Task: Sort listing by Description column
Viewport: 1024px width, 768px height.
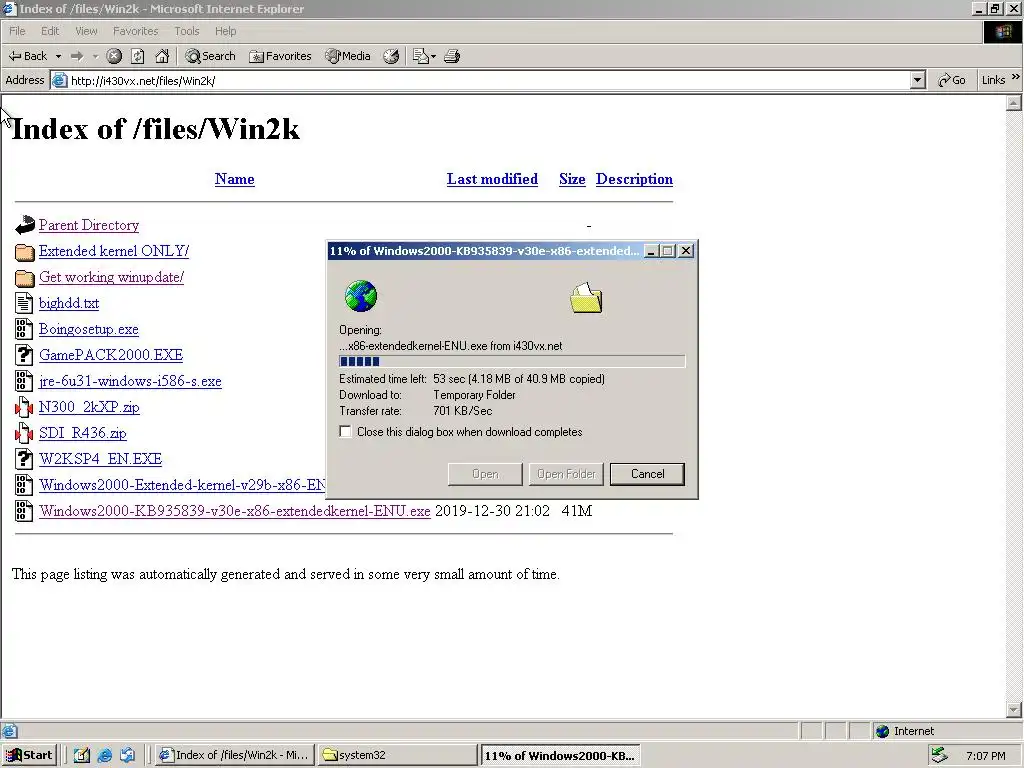Action: (634, 179)
